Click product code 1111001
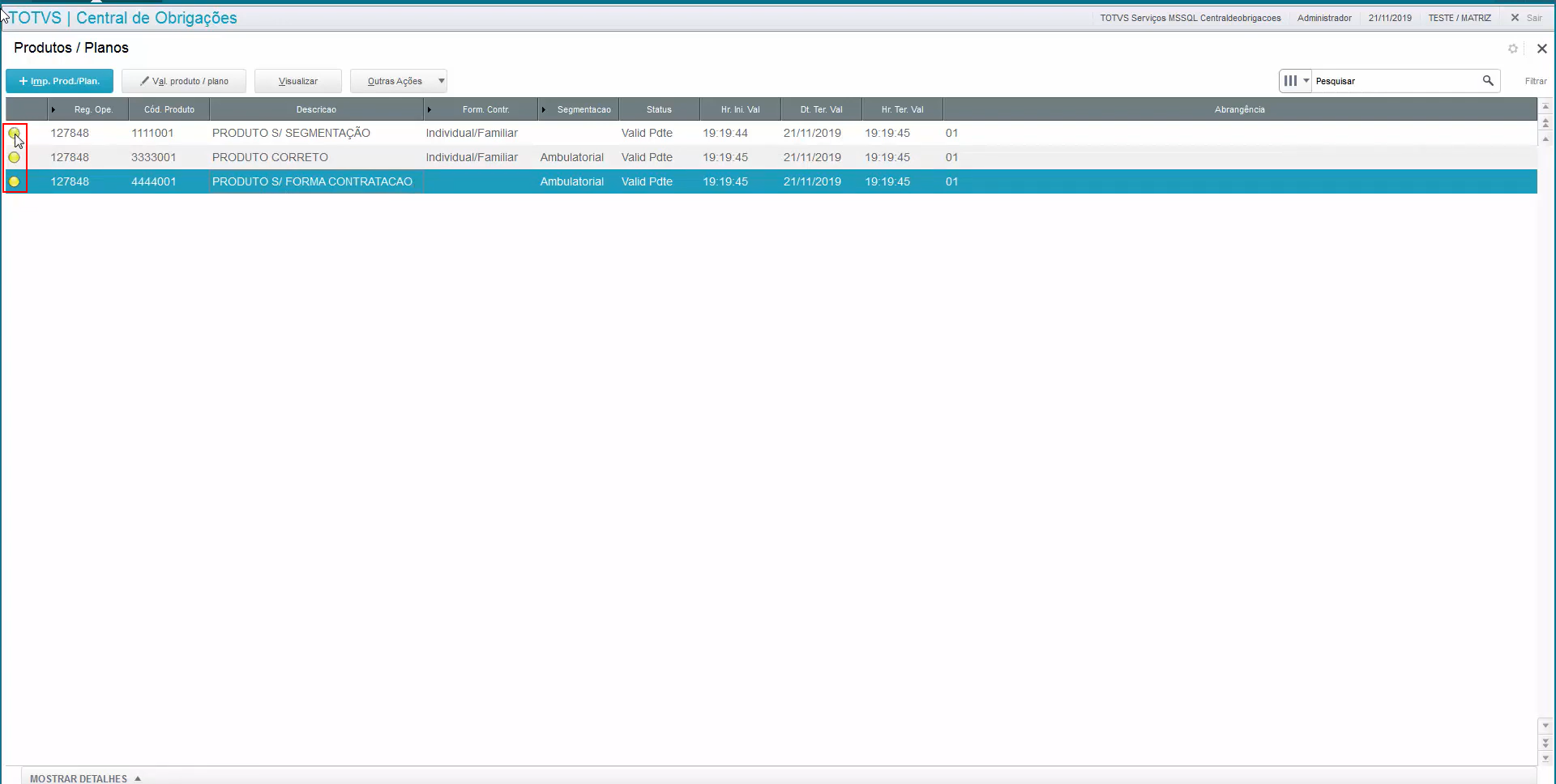The image size is (1556, 784). coord(152,133)
